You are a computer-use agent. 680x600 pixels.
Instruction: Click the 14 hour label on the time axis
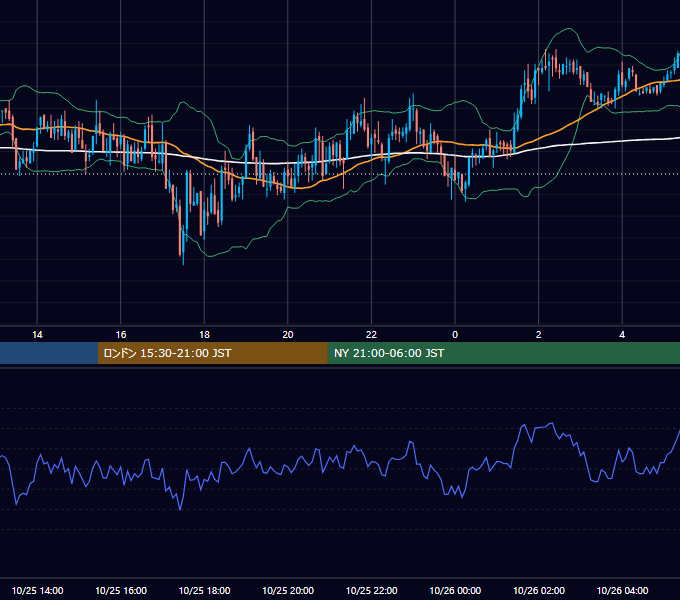[x=37, y=335]
